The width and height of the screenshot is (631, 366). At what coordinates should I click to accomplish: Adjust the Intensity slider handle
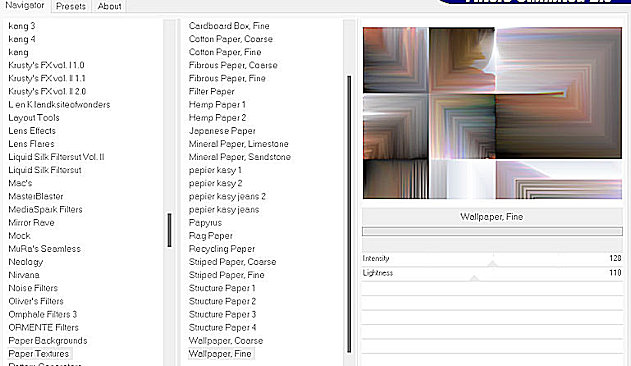pos(493,264)
